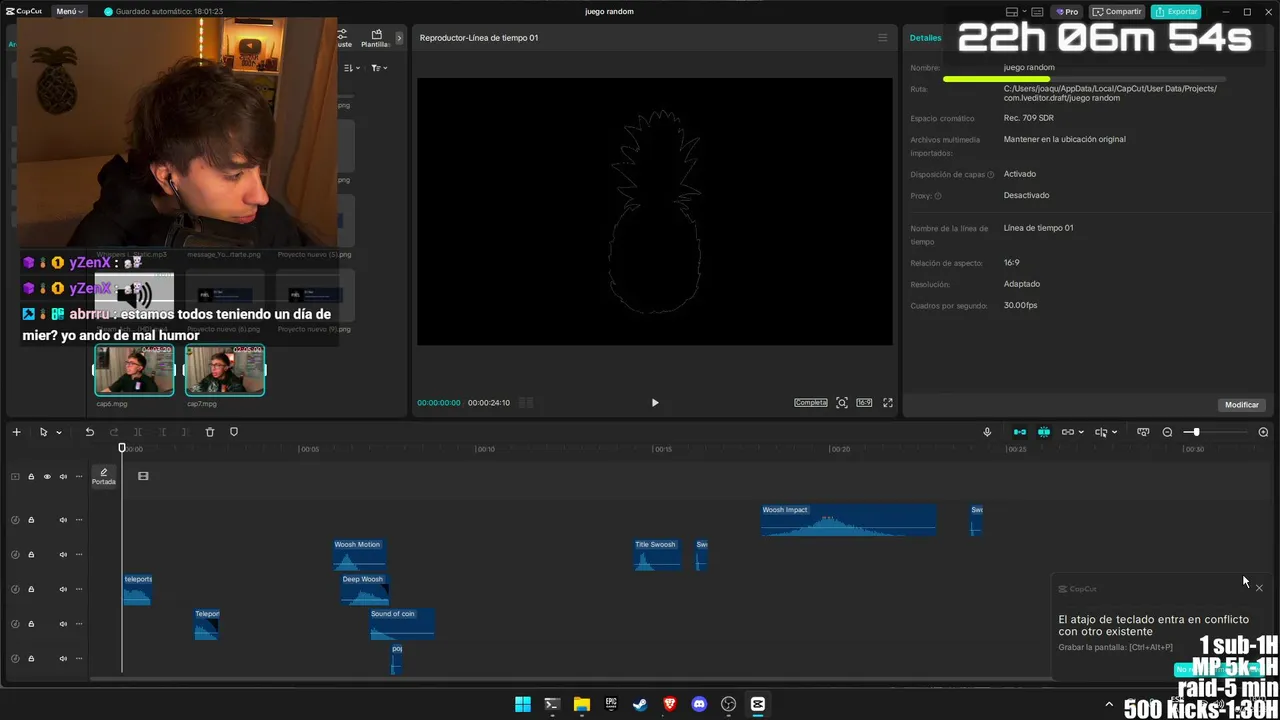This screenshot has height=720, width=1280.
Task: Expand the preview axis dropdown arrow
Action: (1114, 433)
